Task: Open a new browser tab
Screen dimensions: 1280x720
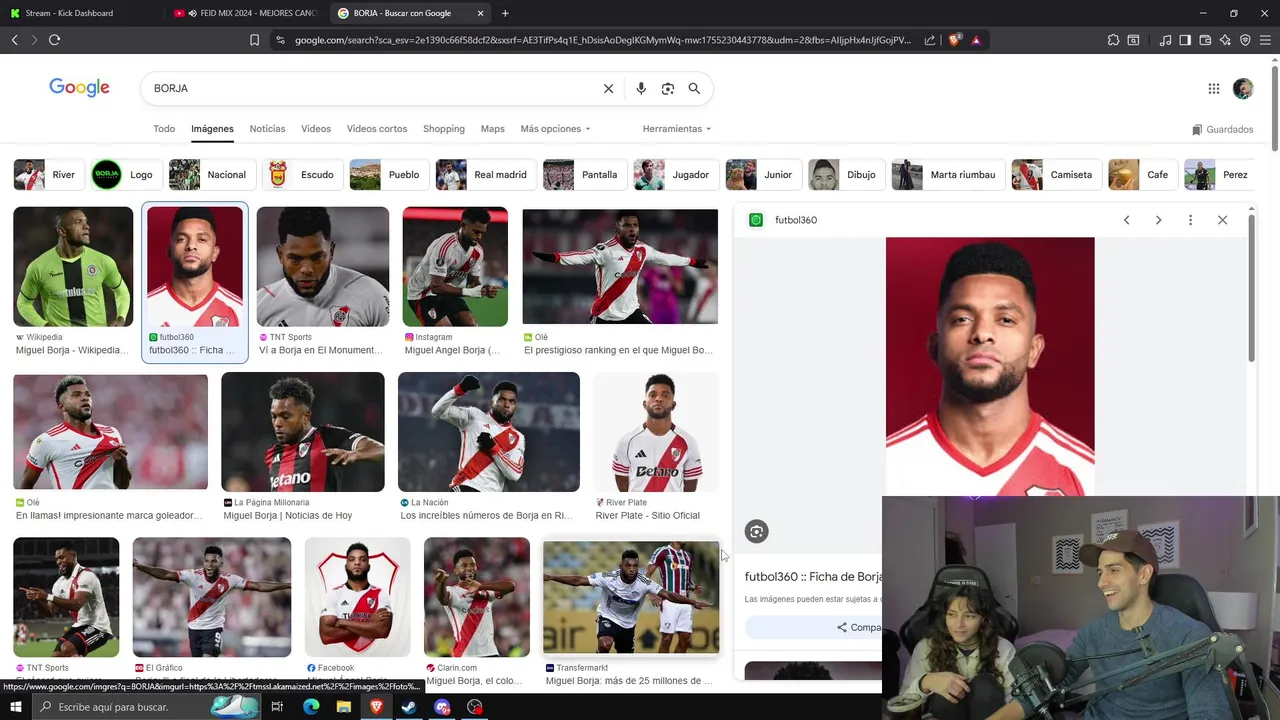Action: pyautogui.click(x=505, y=13)
